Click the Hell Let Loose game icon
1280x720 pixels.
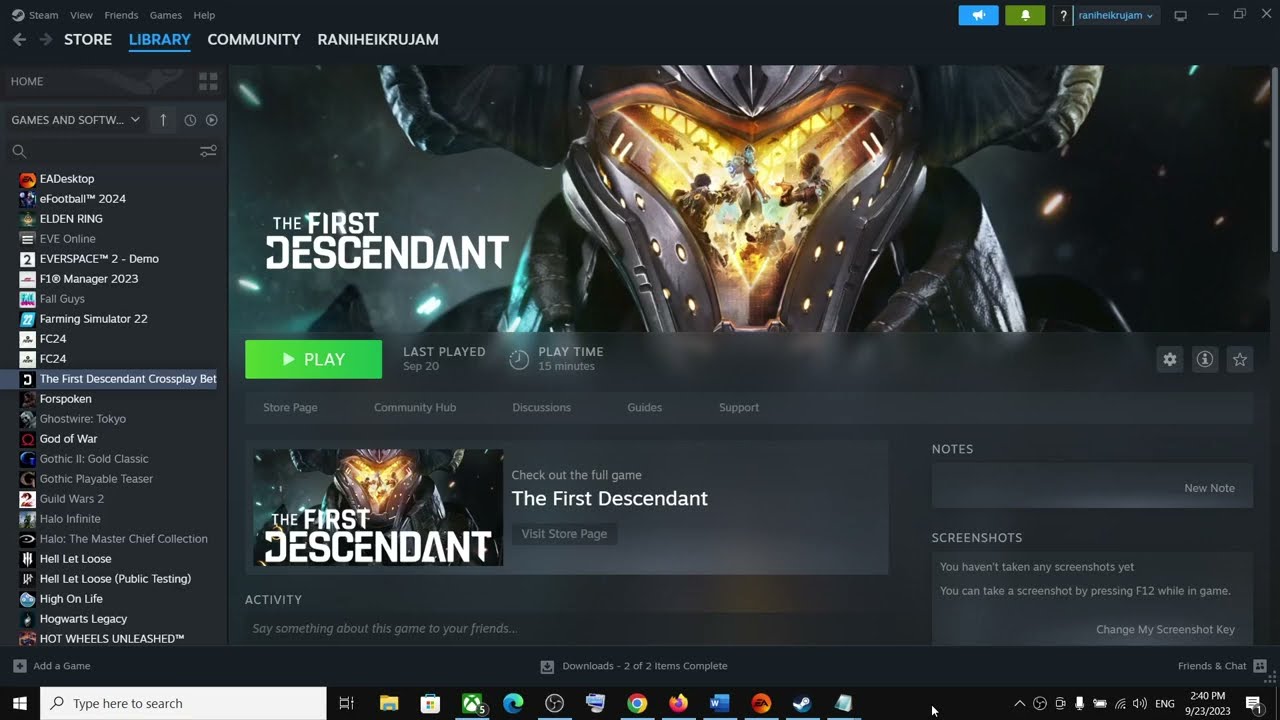pos(28,559)
